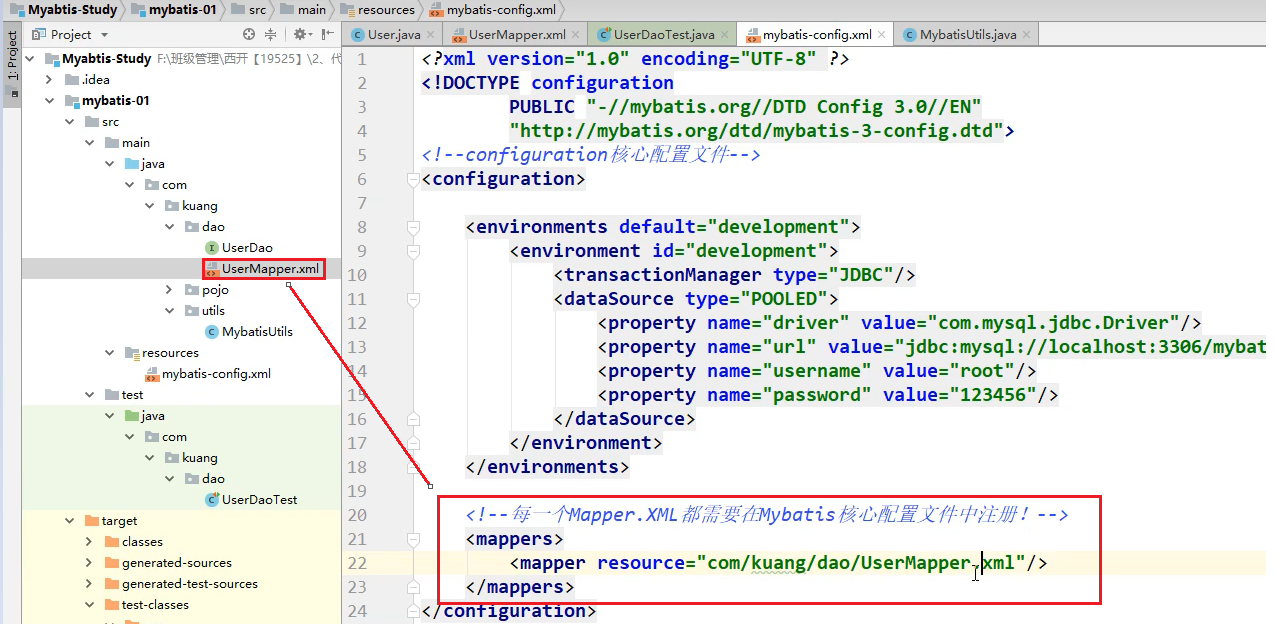Click the UserDao interface icon
The width and height of the screenshot is (1276, 624).
[x=211, y=248]
